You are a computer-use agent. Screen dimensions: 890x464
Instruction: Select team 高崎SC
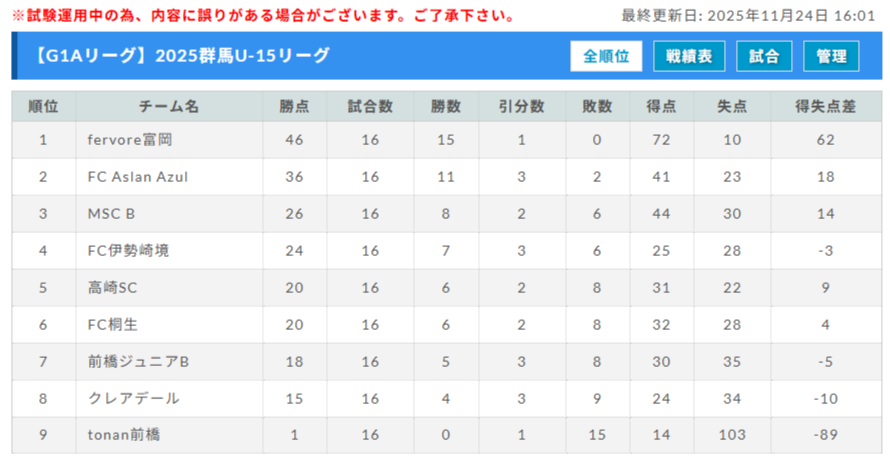click(112, 288)
